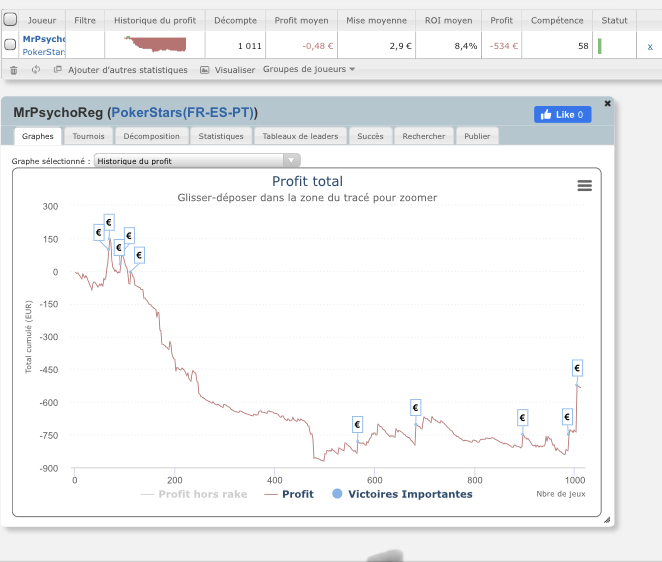The height and width of the screenshot is (562, 662).
Task: Click Ajouter d'autres statistiques
Action: (x=128, y=70)
